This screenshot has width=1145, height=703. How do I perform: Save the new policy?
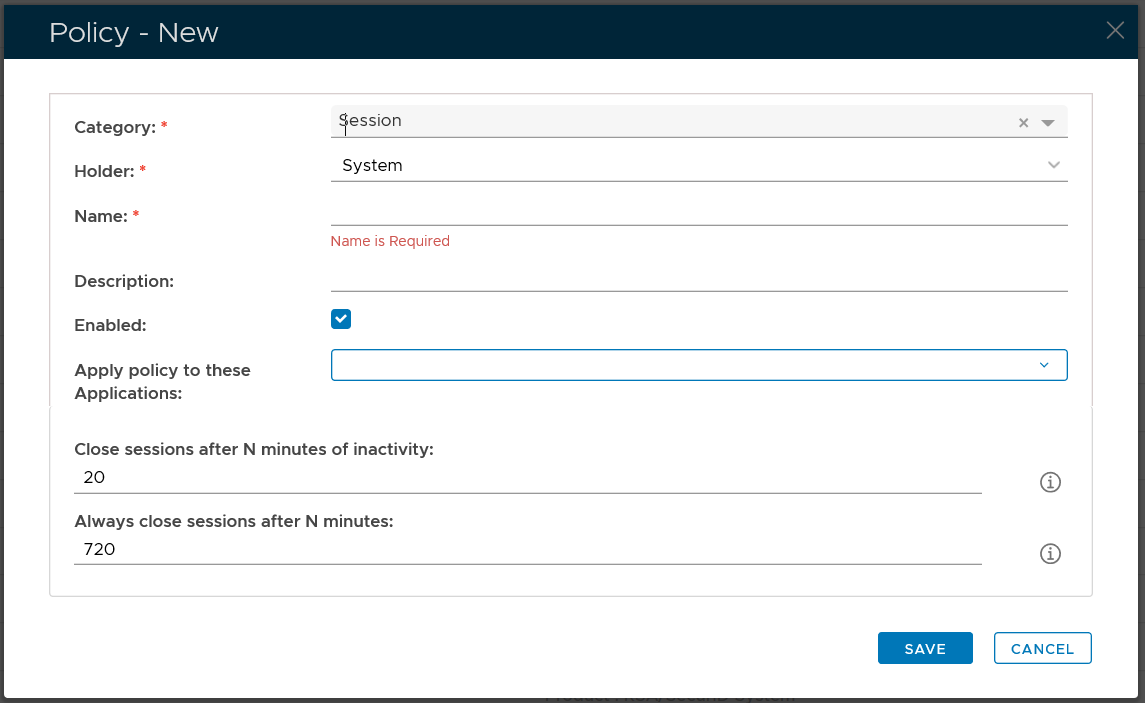coord(925,649)
